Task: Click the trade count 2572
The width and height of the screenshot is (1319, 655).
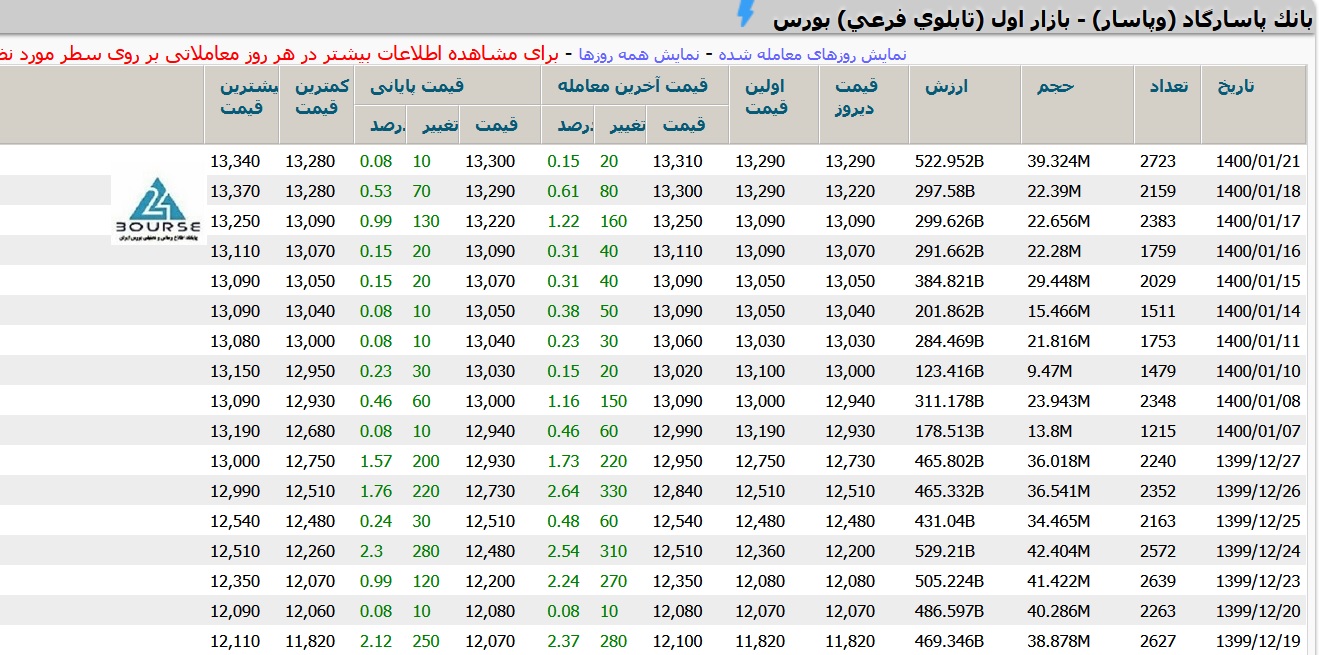Action: [x=1158, y=551]
